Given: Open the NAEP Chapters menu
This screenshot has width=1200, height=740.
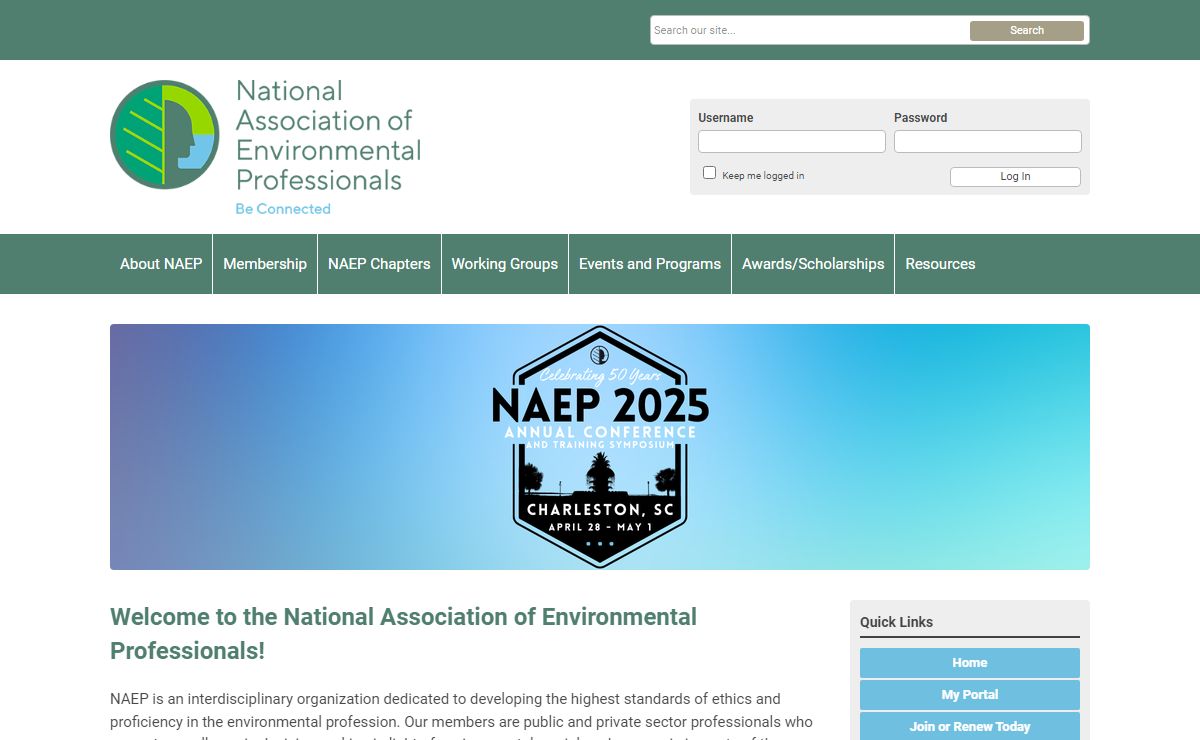Looking at the screenshot, I should 379,264.
